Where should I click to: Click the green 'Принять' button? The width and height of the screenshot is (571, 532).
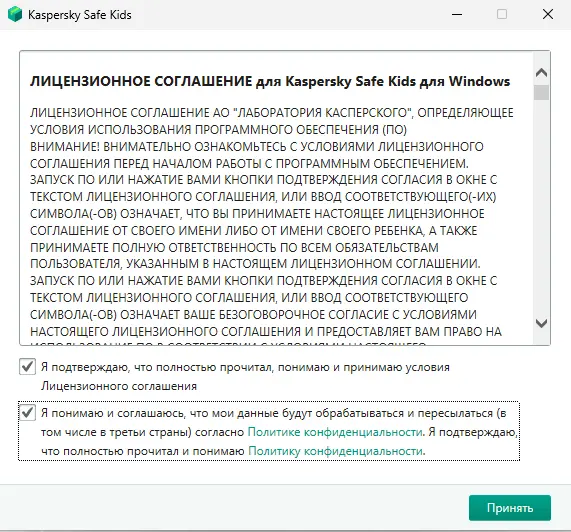point(510,508)
